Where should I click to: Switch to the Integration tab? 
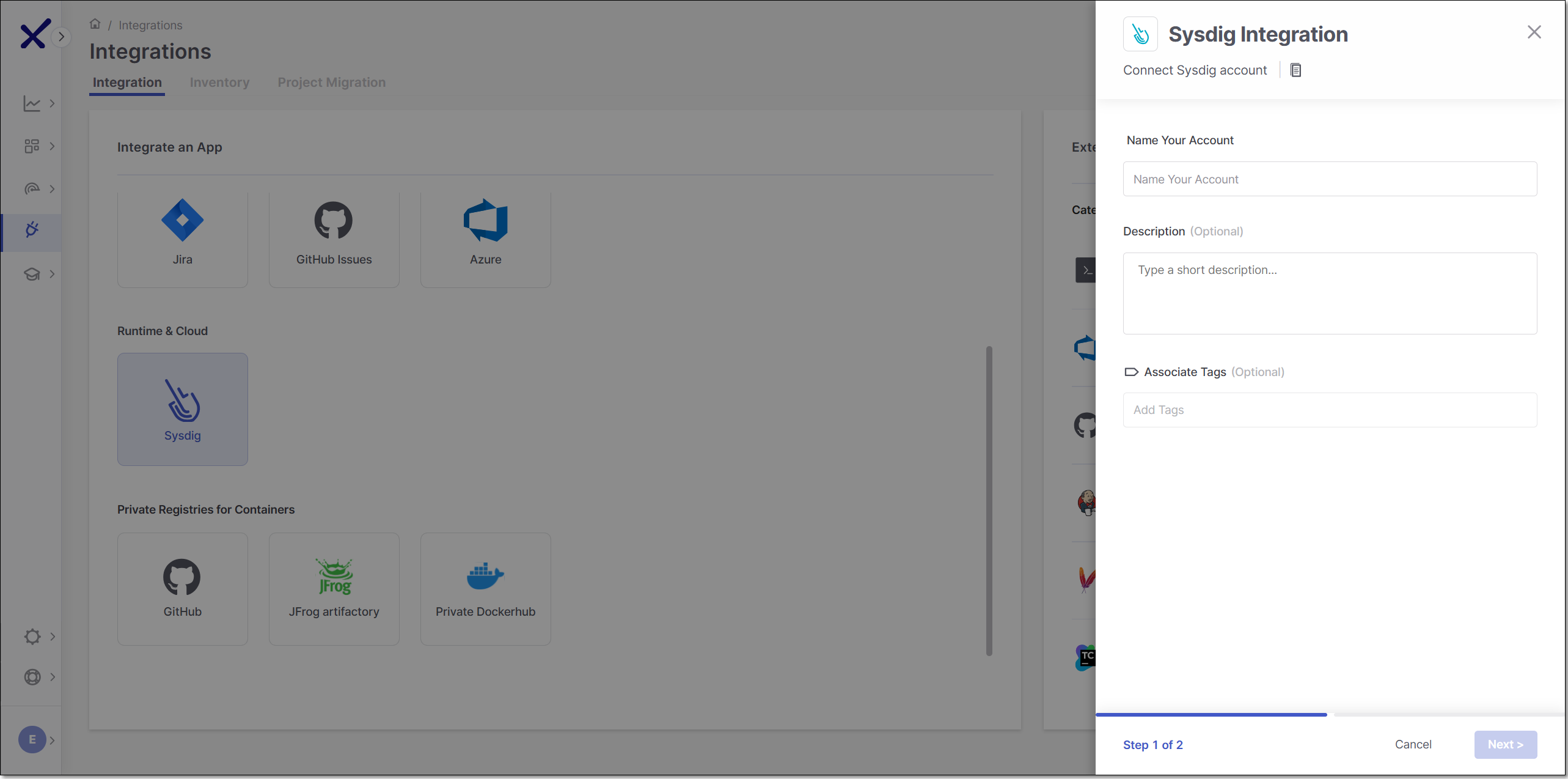pyautogui.click(x=127, y=83)
